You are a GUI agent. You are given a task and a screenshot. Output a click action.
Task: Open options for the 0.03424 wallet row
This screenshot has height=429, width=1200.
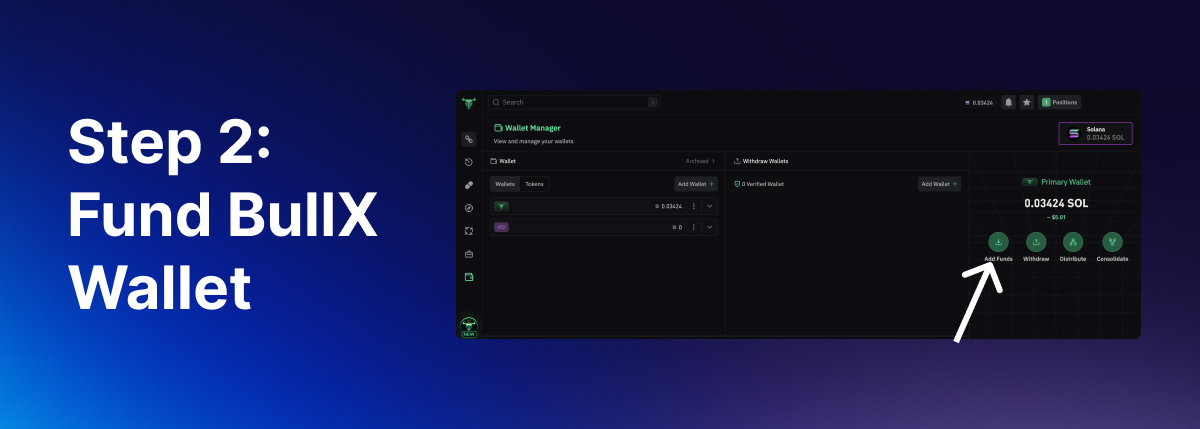[694, 206]
